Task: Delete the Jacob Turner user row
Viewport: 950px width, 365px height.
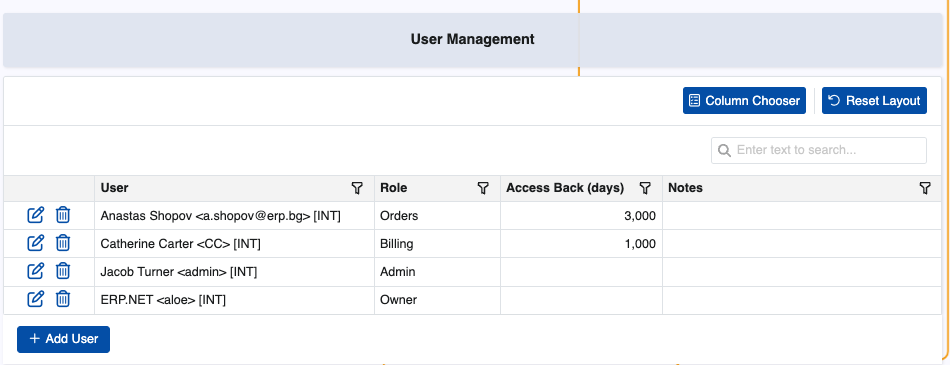Action: (x=63, y=271)
